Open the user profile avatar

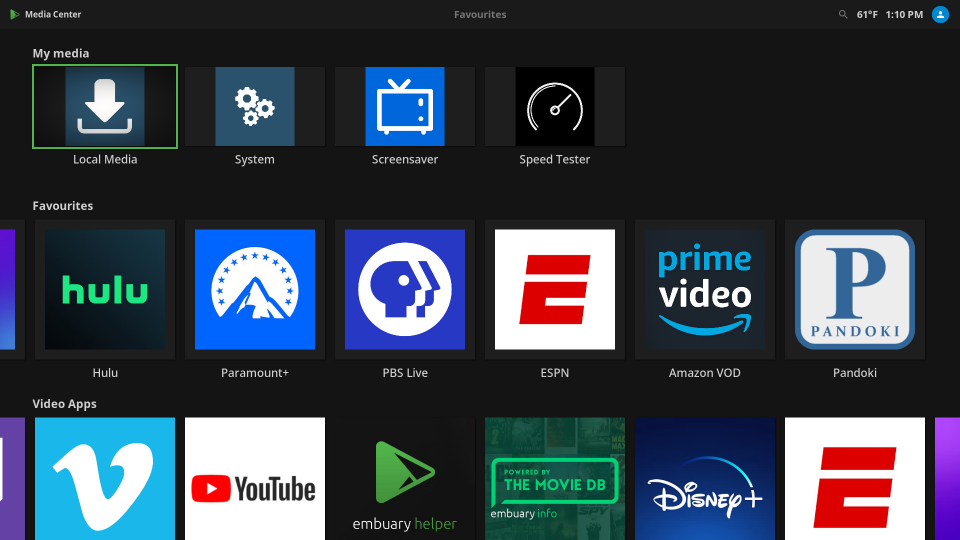[x=940, y=15]
